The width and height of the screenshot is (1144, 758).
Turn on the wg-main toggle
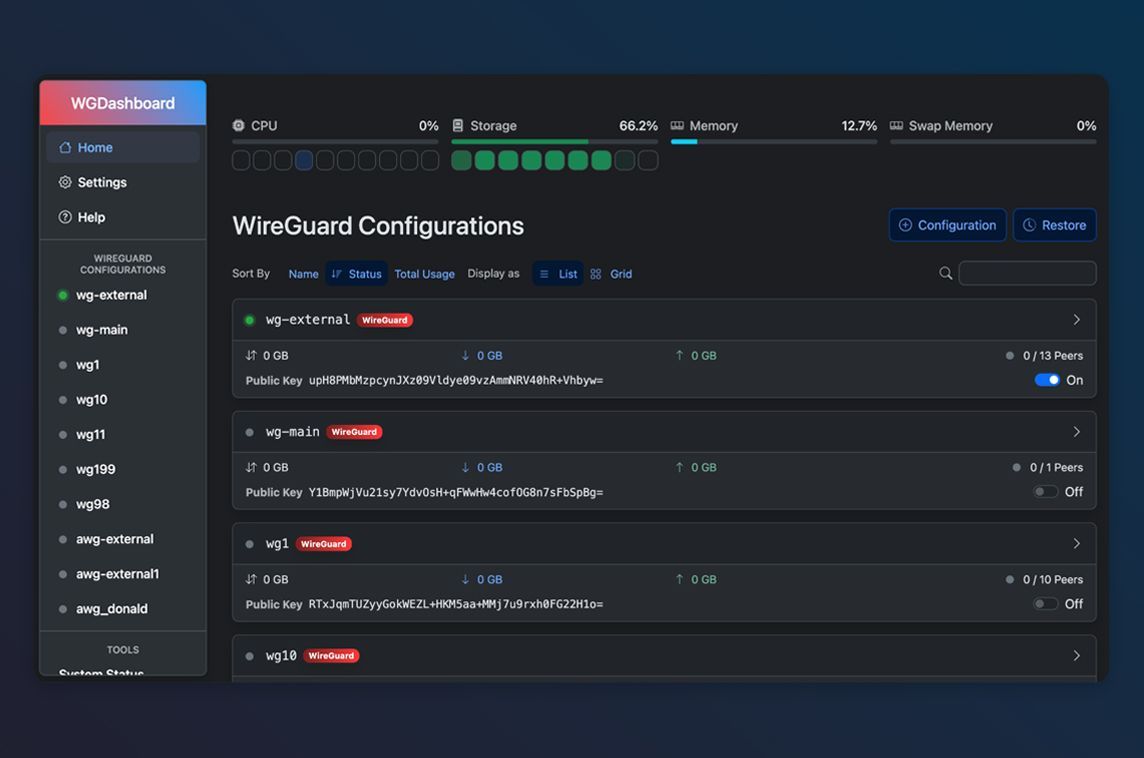pos(1046,492)
